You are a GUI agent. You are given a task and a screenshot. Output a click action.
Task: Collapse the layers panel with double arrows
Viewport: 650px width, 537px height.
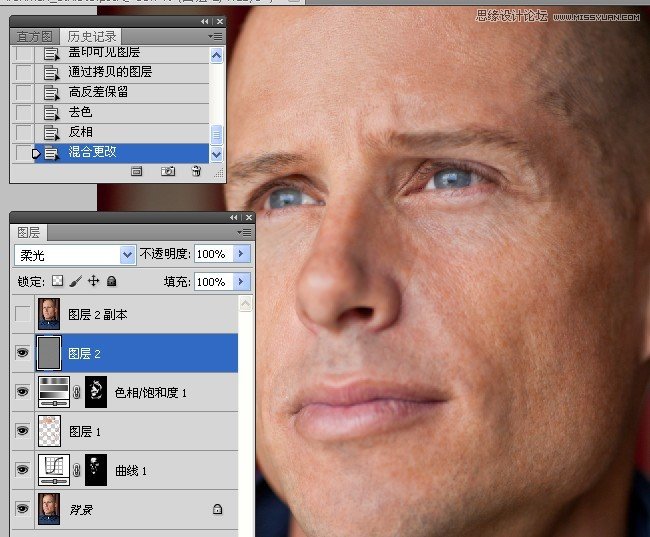tap(233, 217)
